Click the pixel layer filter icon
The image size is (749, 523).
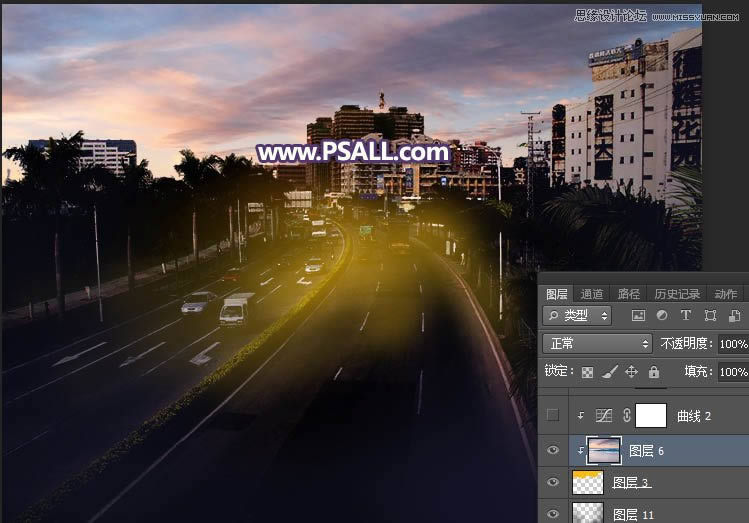pyautogui.click(x=639, y=316)
